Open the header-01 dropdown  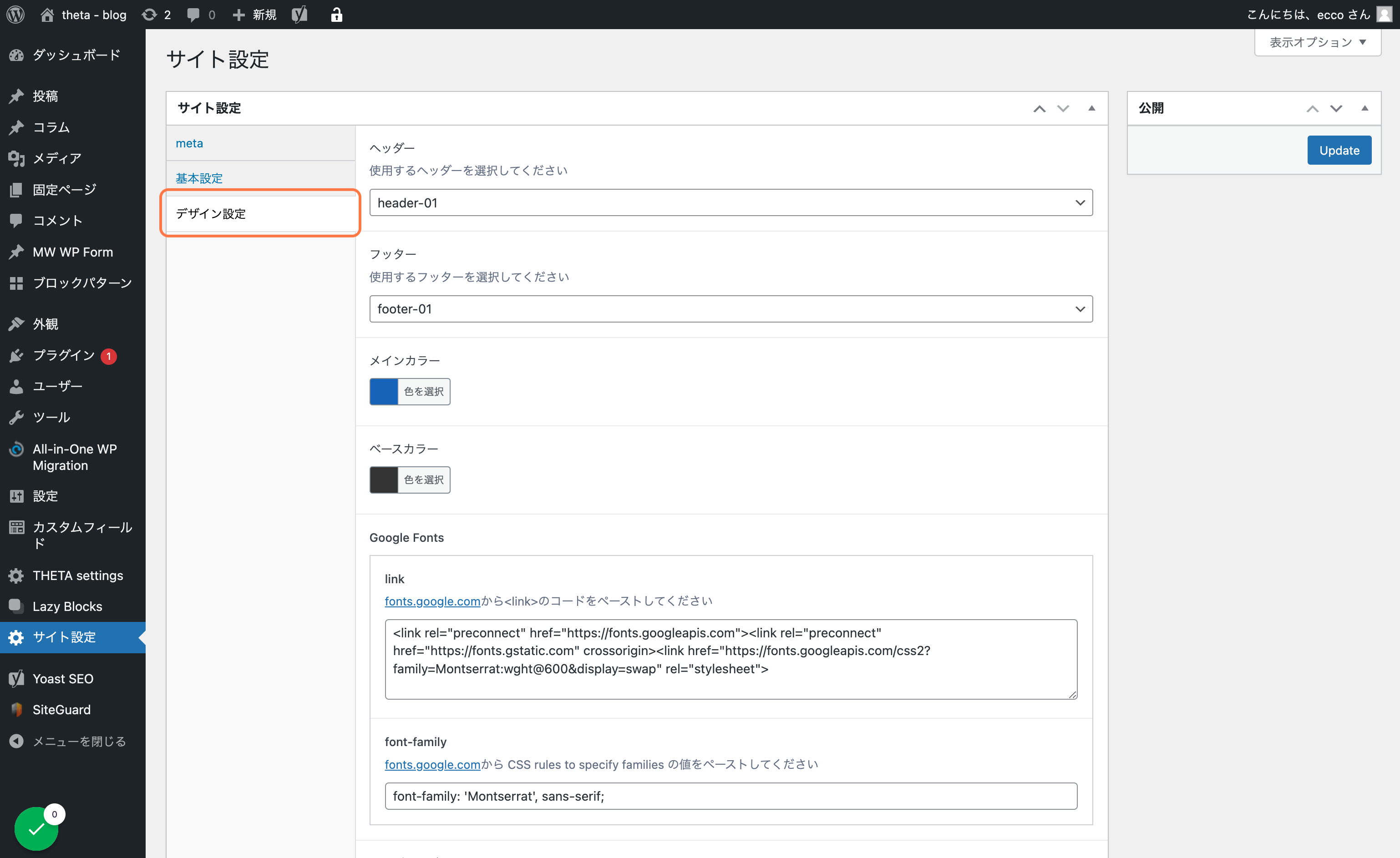[730, 203]
